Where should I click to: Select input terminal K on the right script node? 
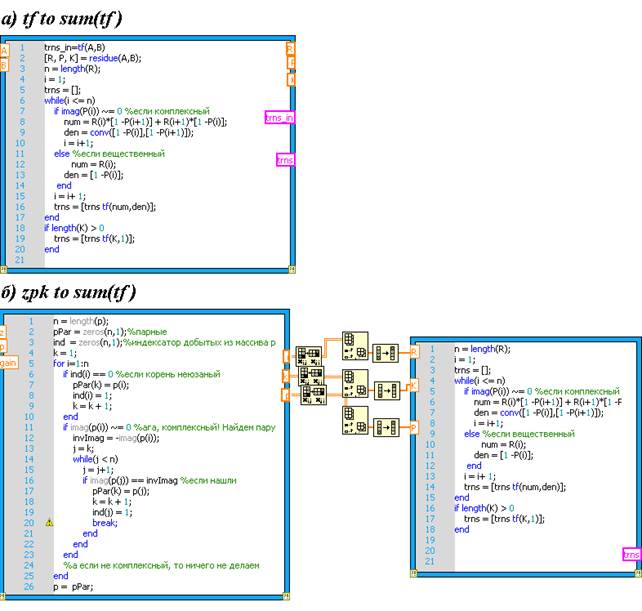414,385
